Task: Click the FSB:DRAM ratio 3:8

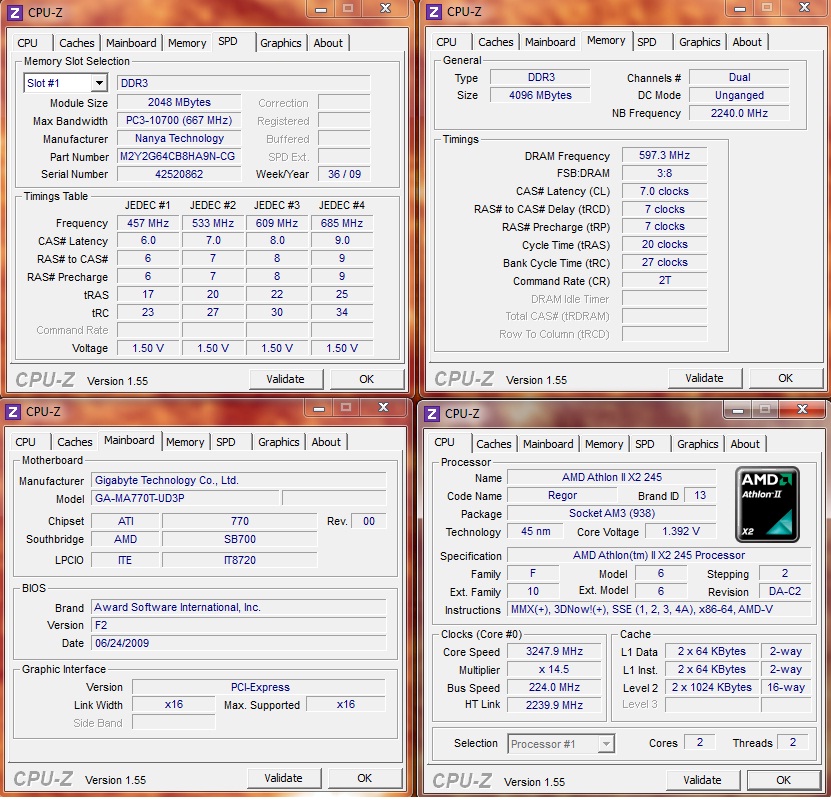Action: tap(665, 173)
